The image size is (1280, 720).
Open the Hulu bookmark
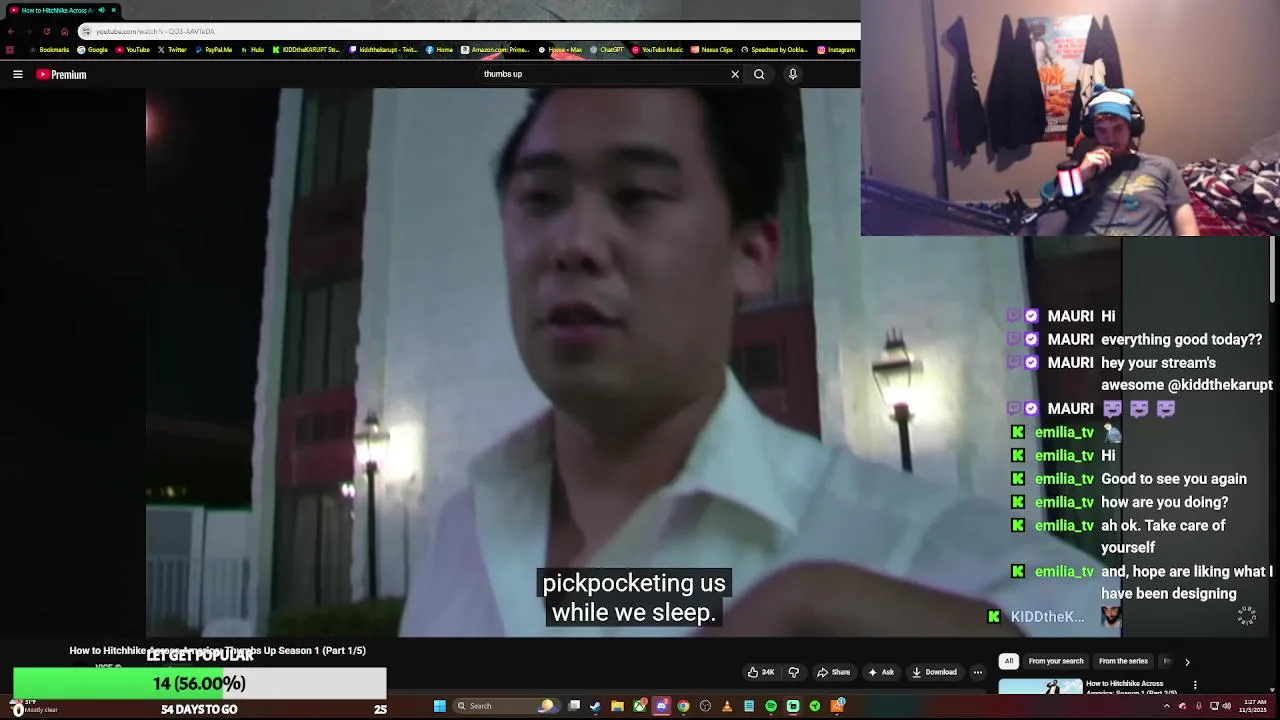pyautogui.click(x=252, y=50)
